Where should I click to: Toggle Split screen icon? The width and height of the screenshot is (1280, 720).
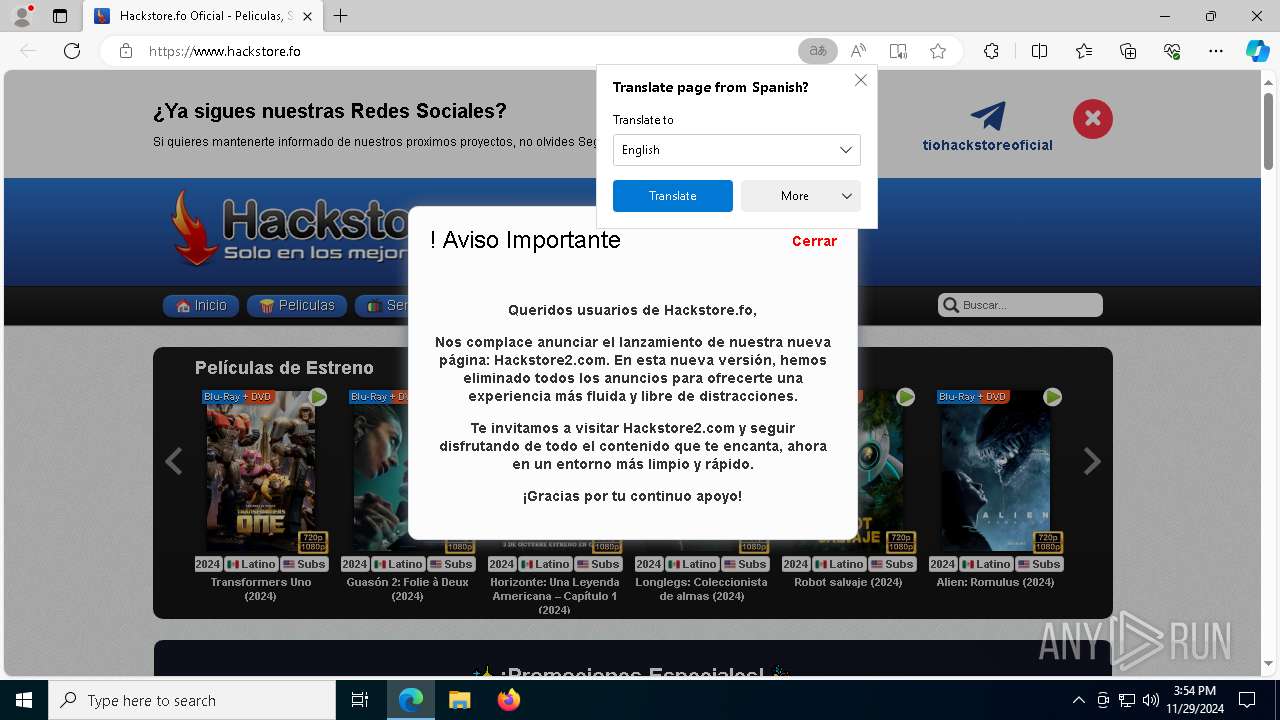click(x=1039, y=51)
